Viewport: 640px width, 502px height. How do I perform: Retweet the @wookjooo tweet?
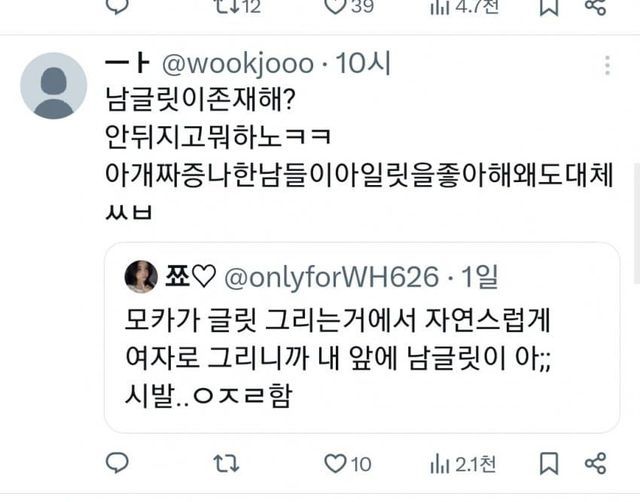[x=226, y=464]
